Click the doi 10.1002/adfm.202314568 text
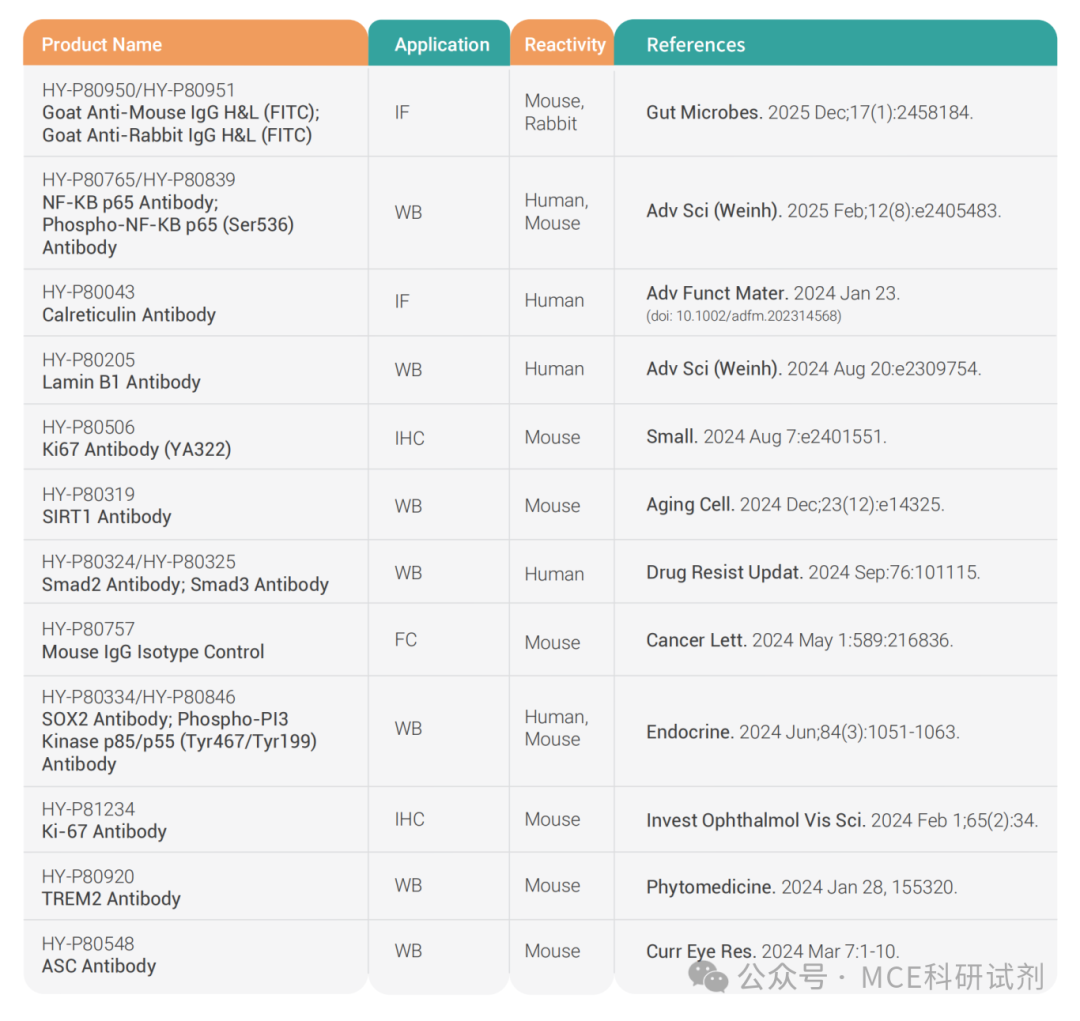Image resolution: width=1080 pixels, height=1021 pixels. pos(744,316)
